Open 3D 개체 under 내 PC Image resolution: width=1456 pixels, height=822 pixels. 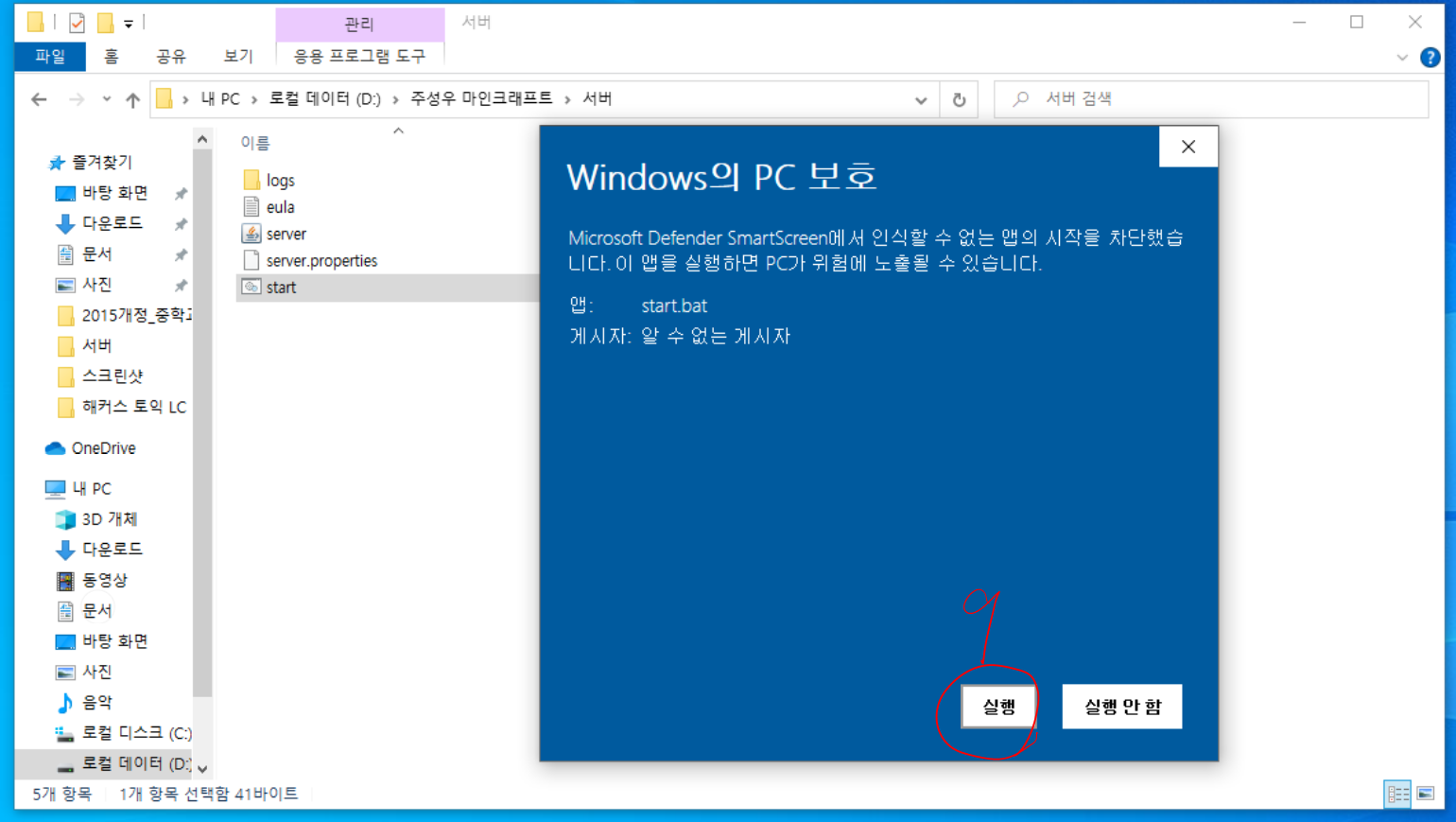110,519
